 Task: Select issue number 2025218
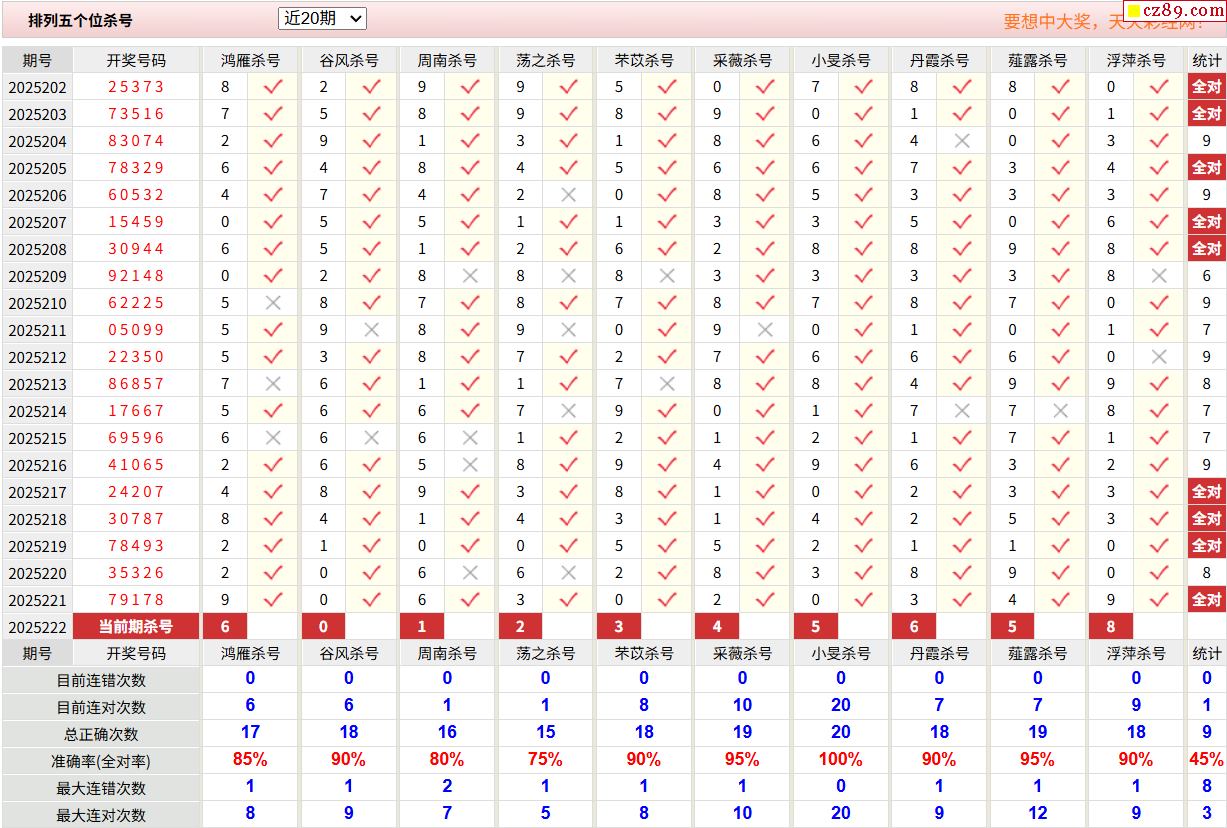pos(37,519)
